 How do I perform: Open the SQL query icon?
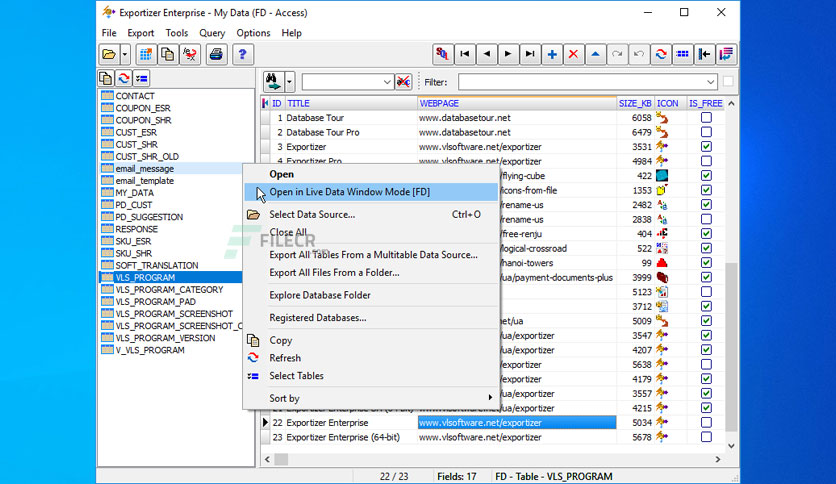[443, 54]
